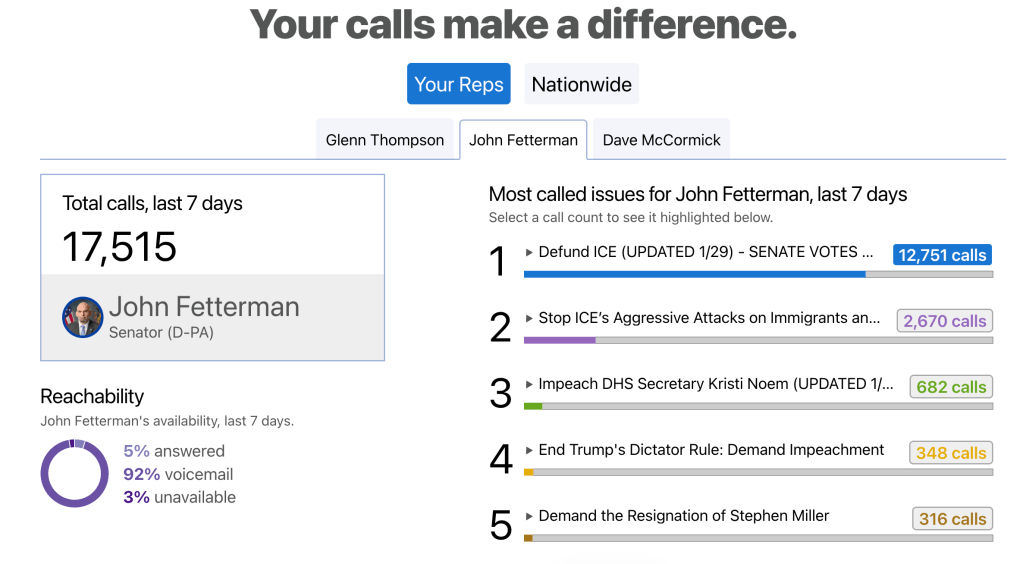The width and height of the screenshot is (1023, 564).
Task: Switch to the Your Reps view
Action: click(458, 84)
